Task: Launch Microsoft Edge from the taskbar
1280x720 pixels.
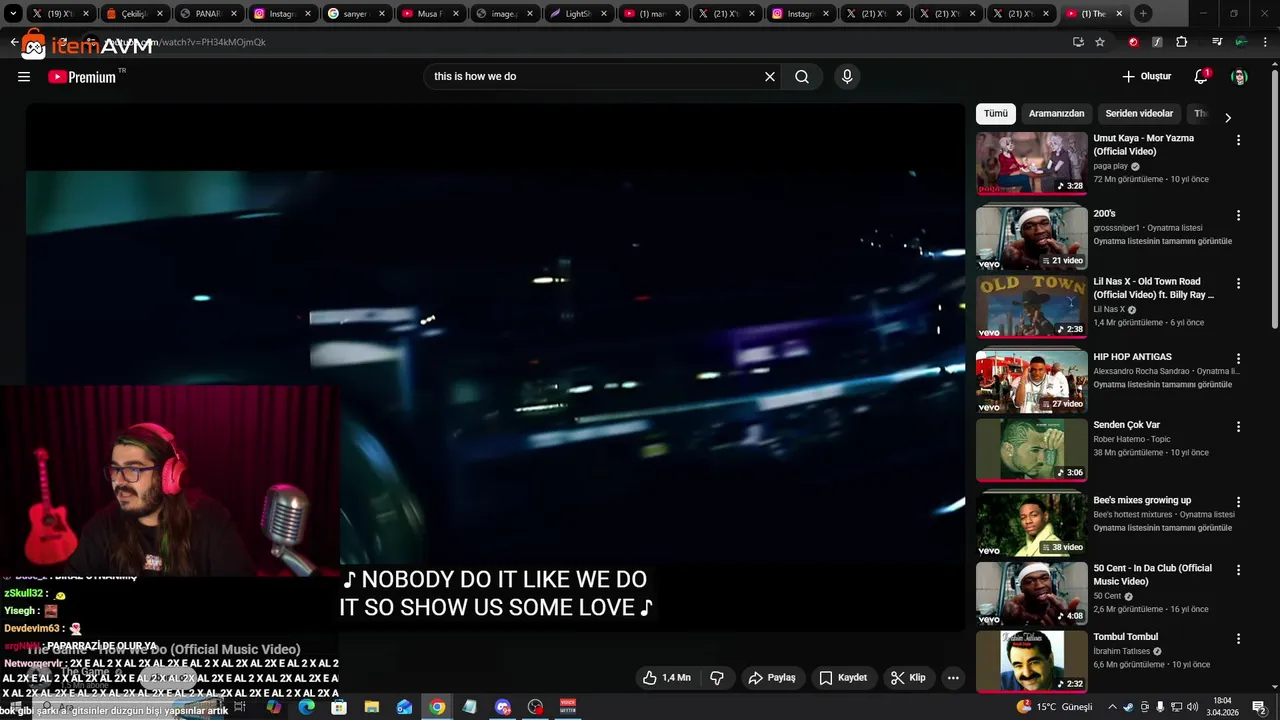Action: point(307,707)
